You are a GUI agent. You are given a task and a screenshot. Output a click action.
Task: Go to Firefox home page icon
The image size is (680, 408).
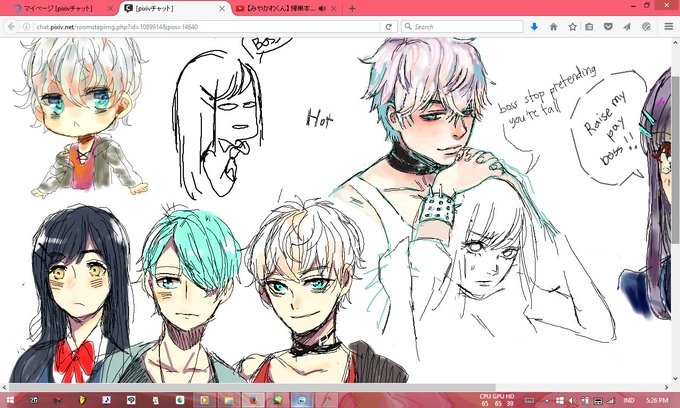click(x=553, y=27)
